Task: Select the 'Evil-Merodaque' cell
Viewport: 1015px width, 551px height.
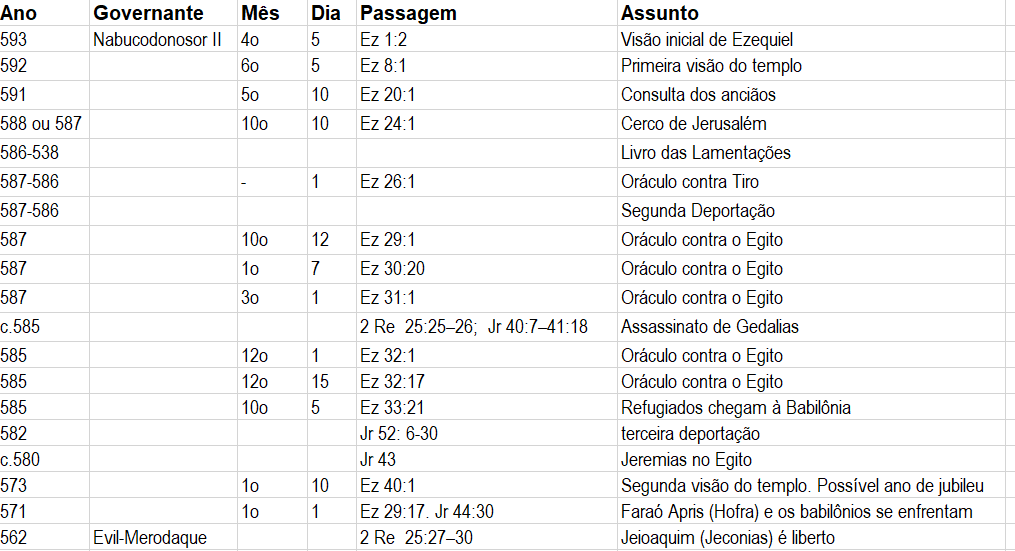Action: pyautogui.click(x=149, y=538)
